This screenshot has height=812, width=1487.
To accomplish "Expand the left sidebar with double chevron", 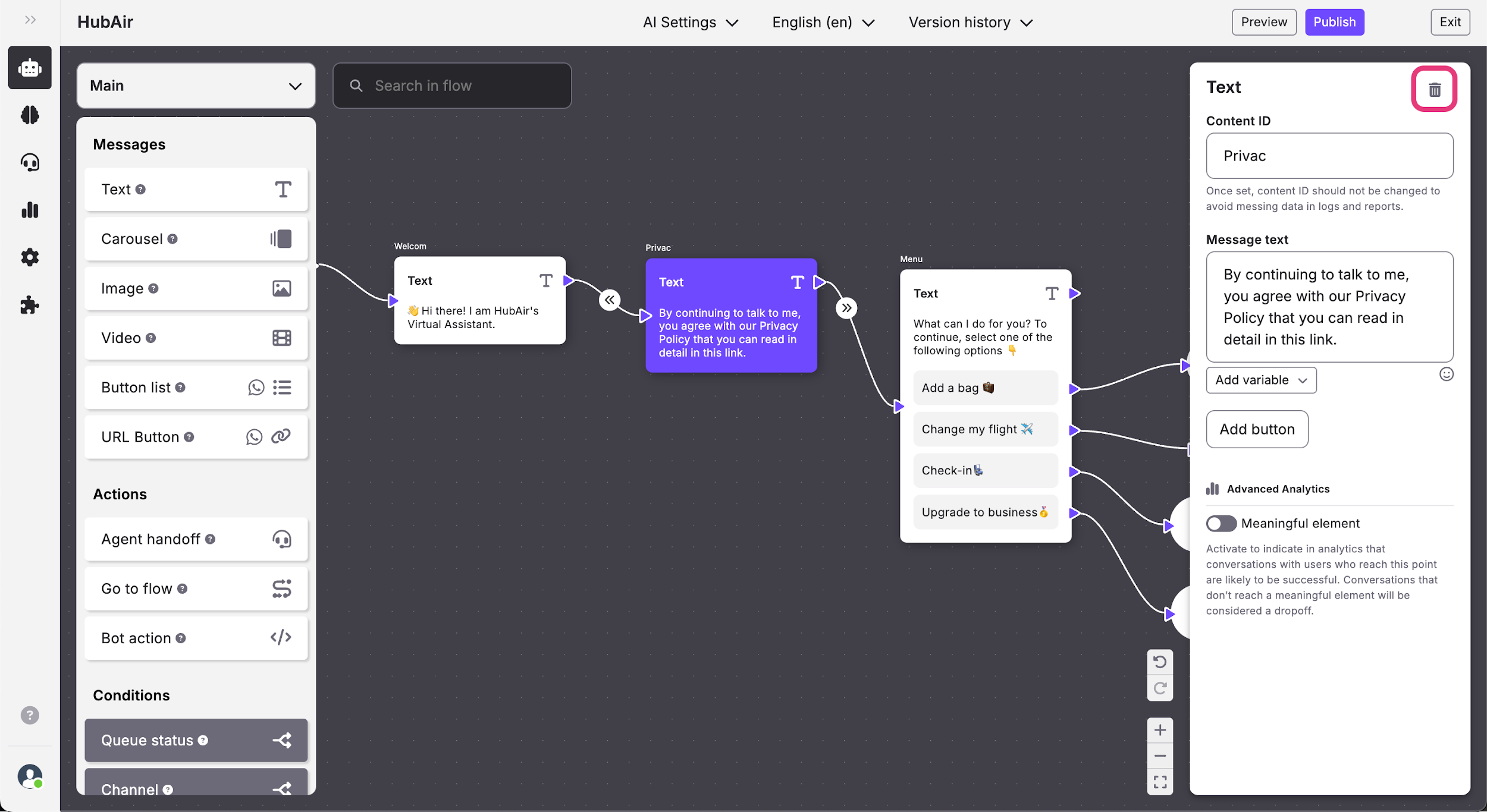I will tap(30, 20).
